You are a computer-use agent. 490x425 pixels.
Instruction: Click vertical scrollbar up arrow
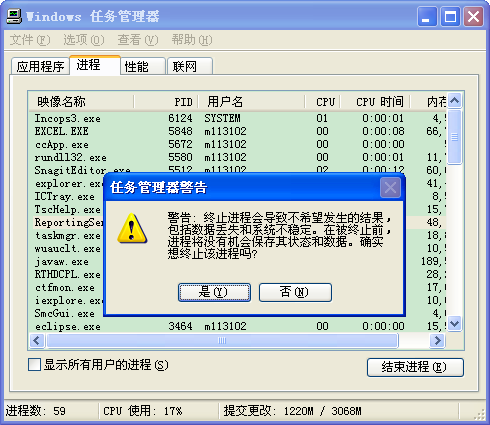click(455, 100)
